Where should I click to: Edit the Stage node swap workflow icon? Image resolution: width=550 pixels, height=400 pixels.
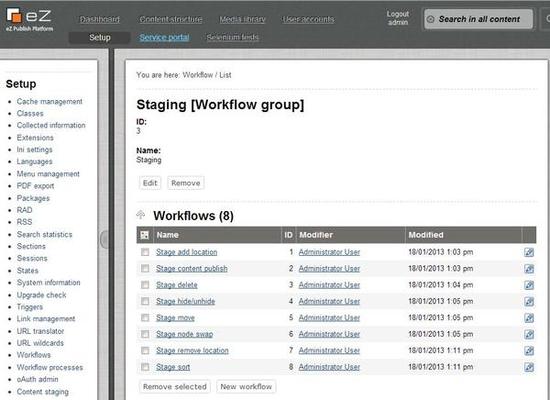click(x=529, y=334)
